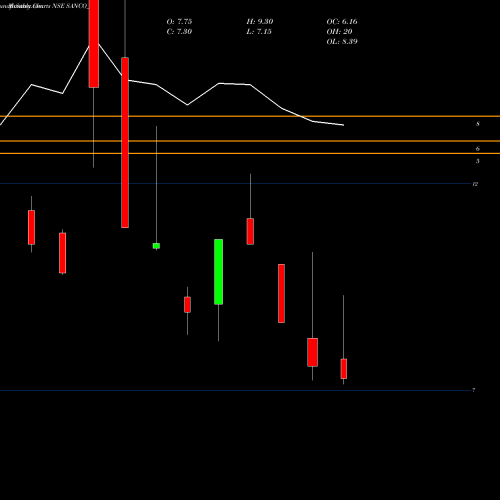Click the price axis label "8"
This screenshot has width=500, height=500.
pyautogui.click(x=478, y=124)
